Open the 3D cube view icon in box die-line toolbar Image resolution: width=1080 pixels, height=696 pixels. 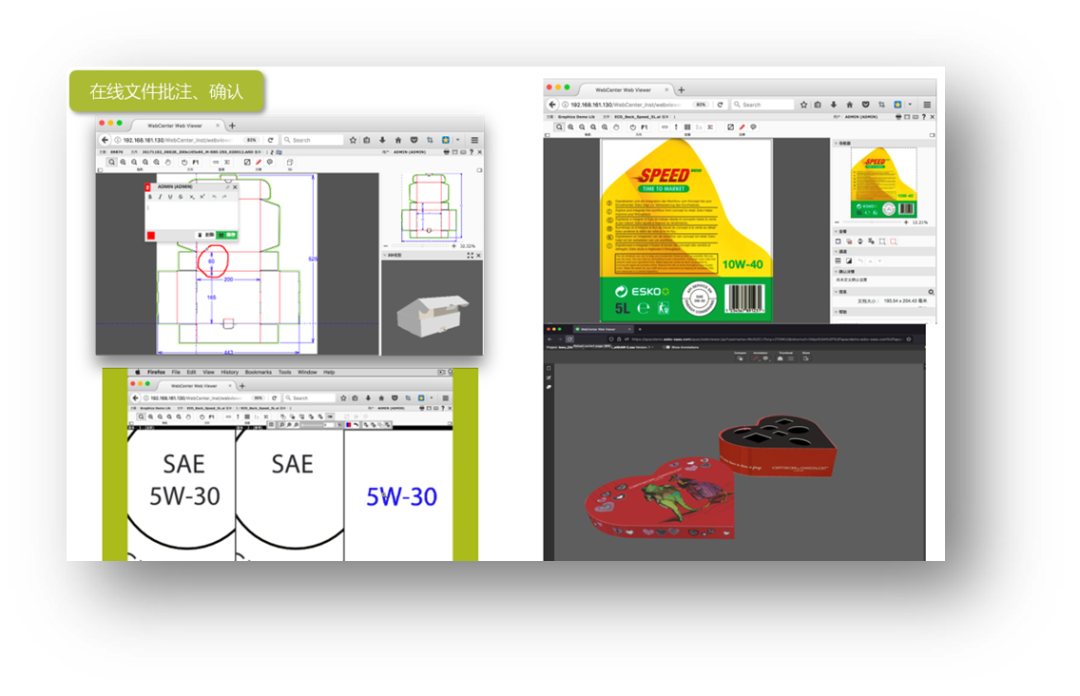(x=290, y=162)
